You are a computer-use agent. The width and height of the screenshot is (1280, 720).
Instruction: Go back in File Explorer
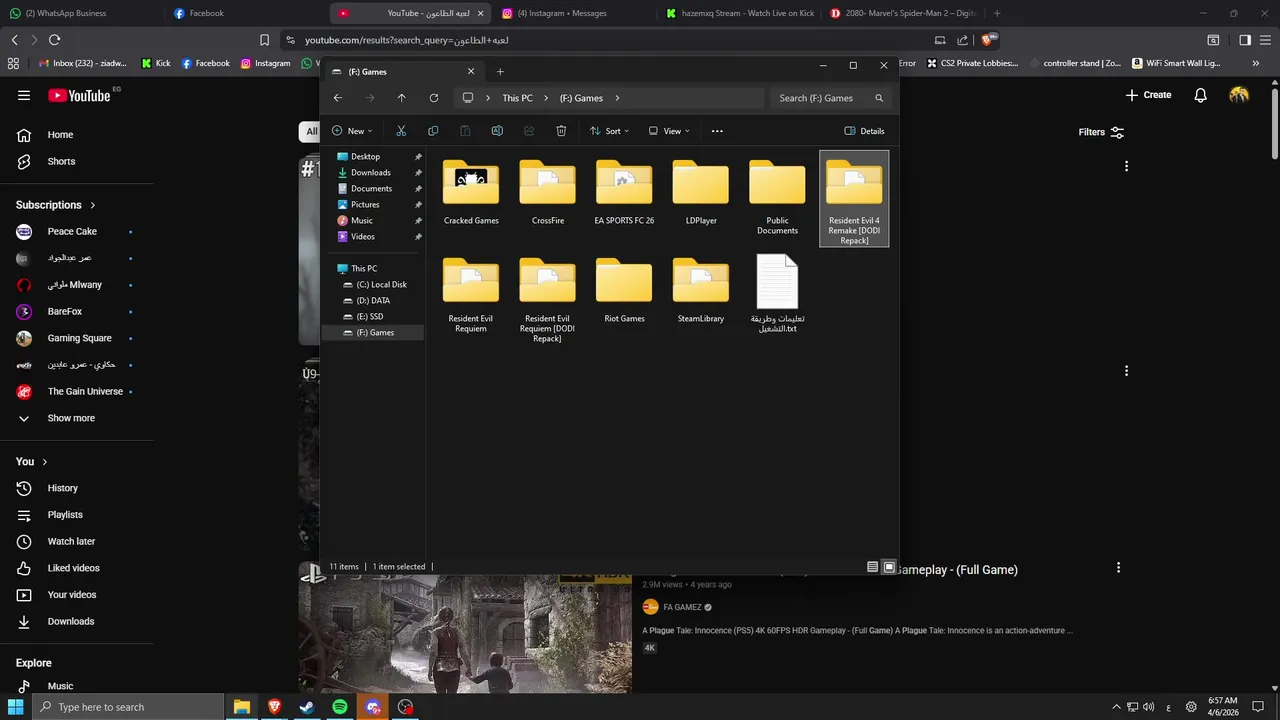click(338, 98)
